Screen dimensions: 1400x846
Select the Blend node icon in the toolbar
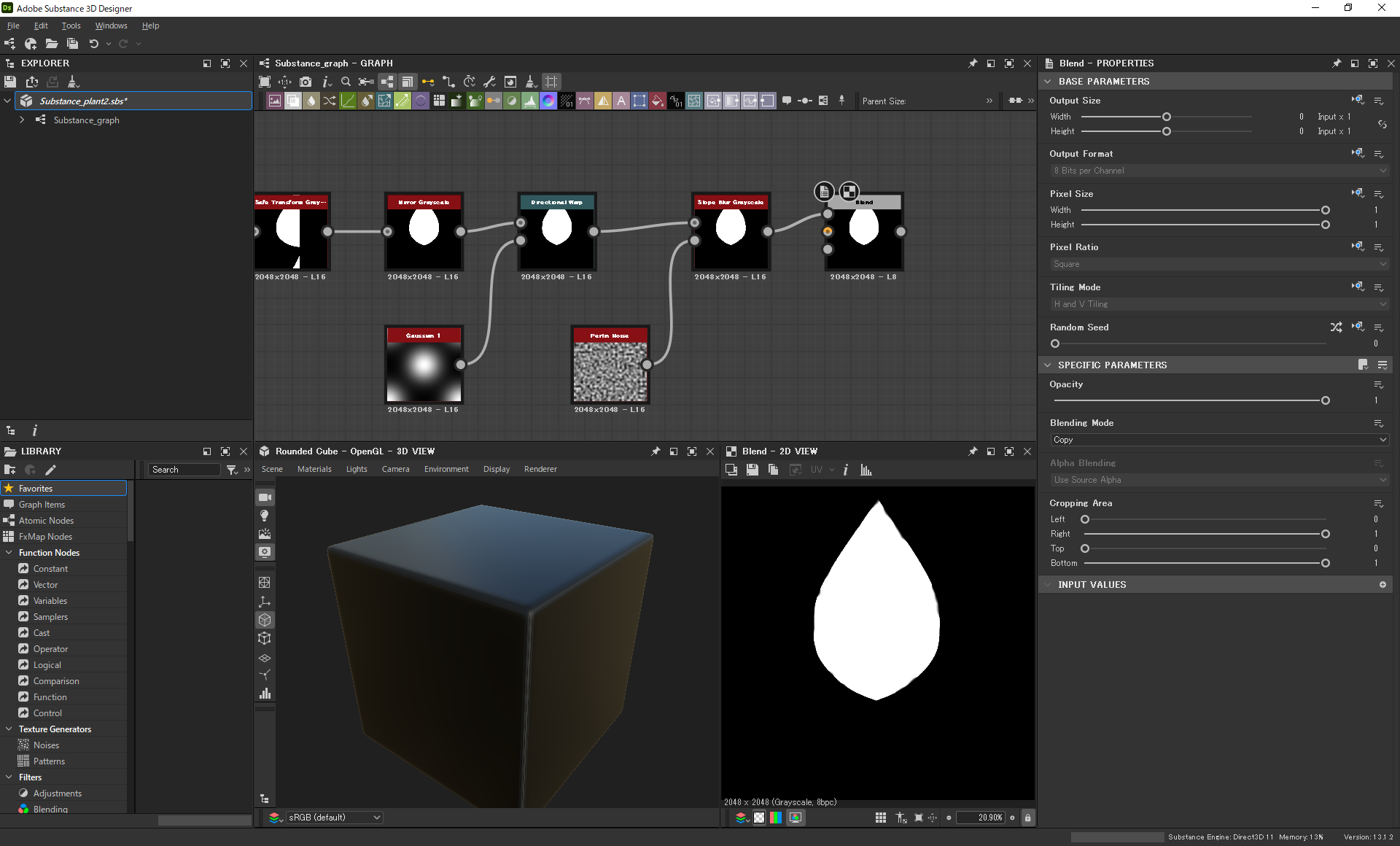[x=293, y=101]
